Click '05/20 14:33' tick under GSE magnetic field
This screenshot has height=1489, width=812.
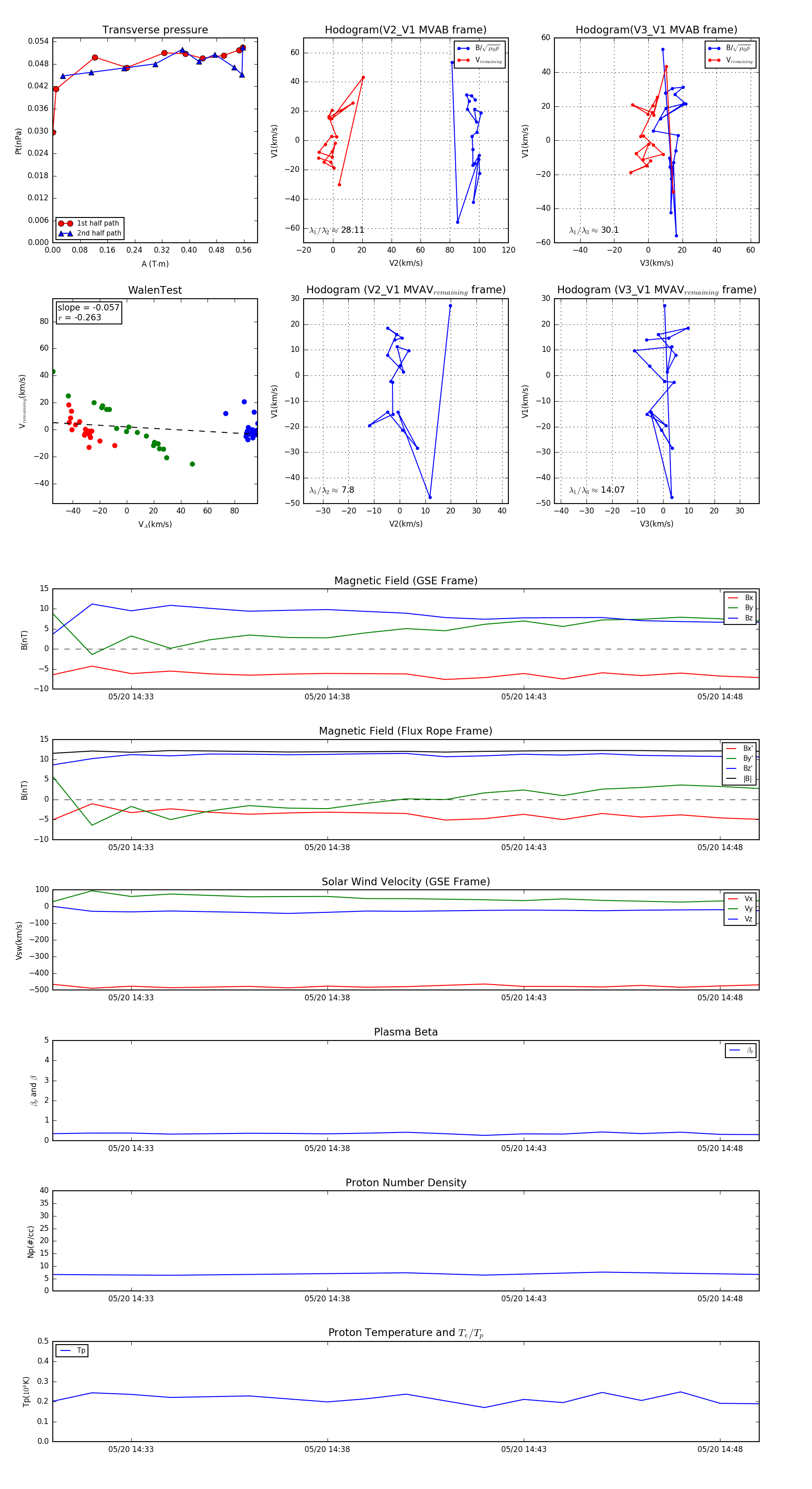[131, 697]
